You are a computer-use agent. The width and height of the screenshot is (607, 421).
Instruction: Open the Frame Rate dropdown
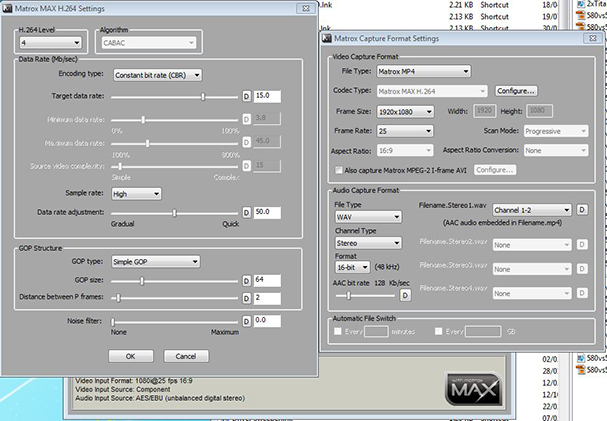(405, 131)
